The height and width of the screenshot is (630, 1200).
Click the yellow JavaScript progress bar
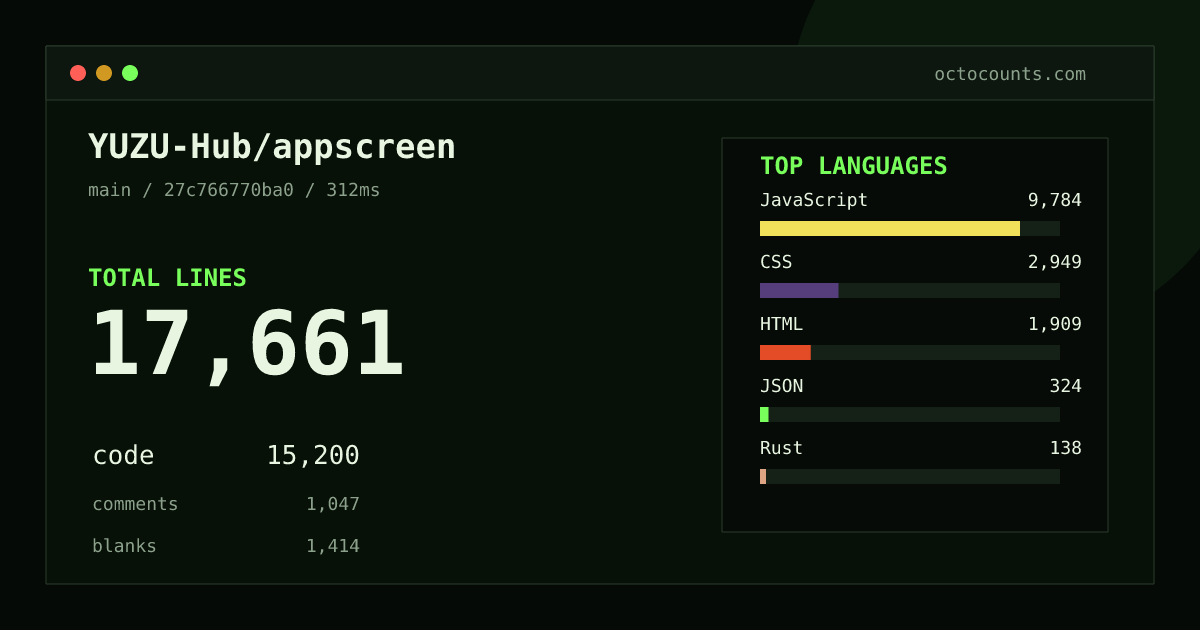pyautogui.click(x=890, y=228)
